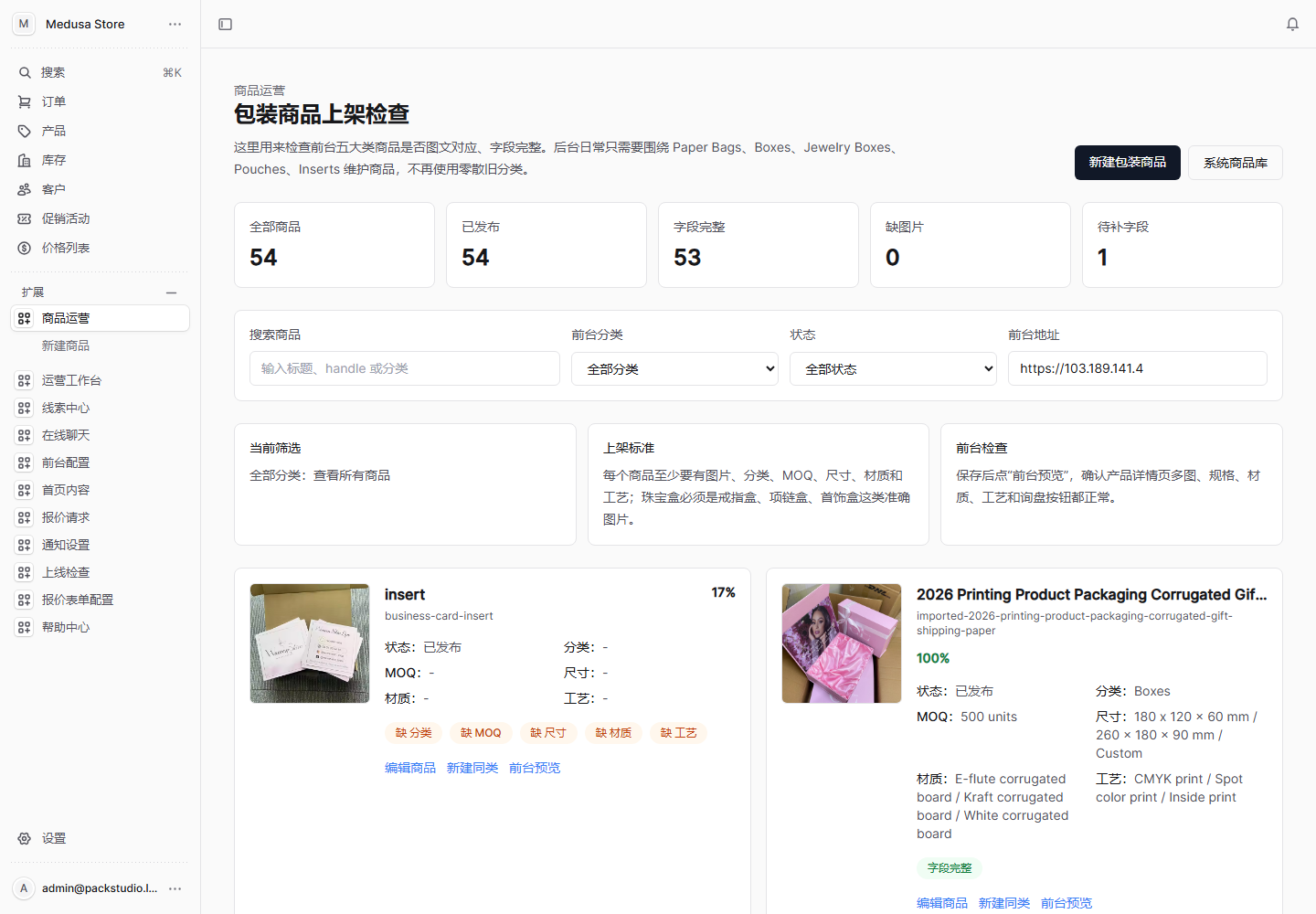Screen dimensions: 1316x914
Task: Open Orders via the cart icon
Action: pyautogui.click(x=25, y=101)
